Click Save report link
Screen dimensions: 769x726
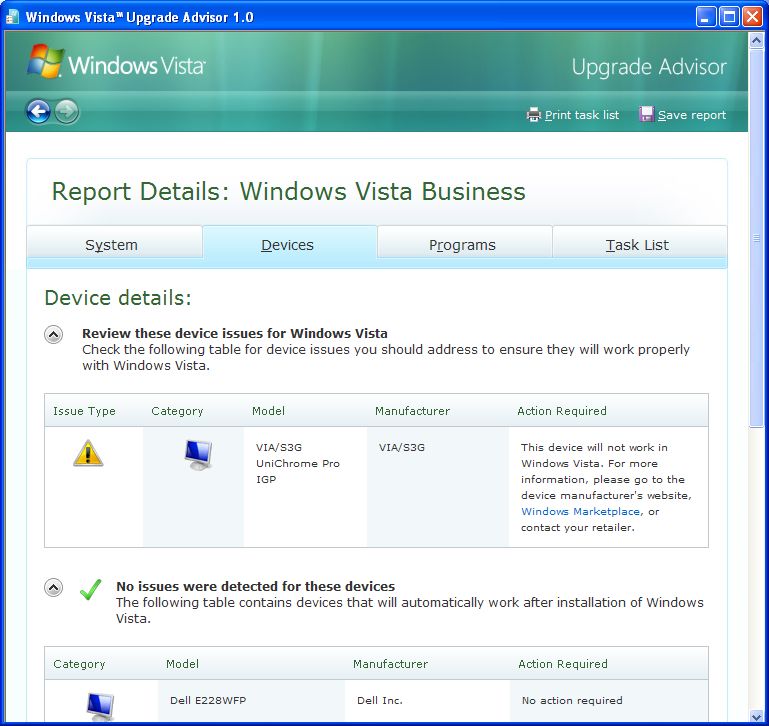[692, 115]
